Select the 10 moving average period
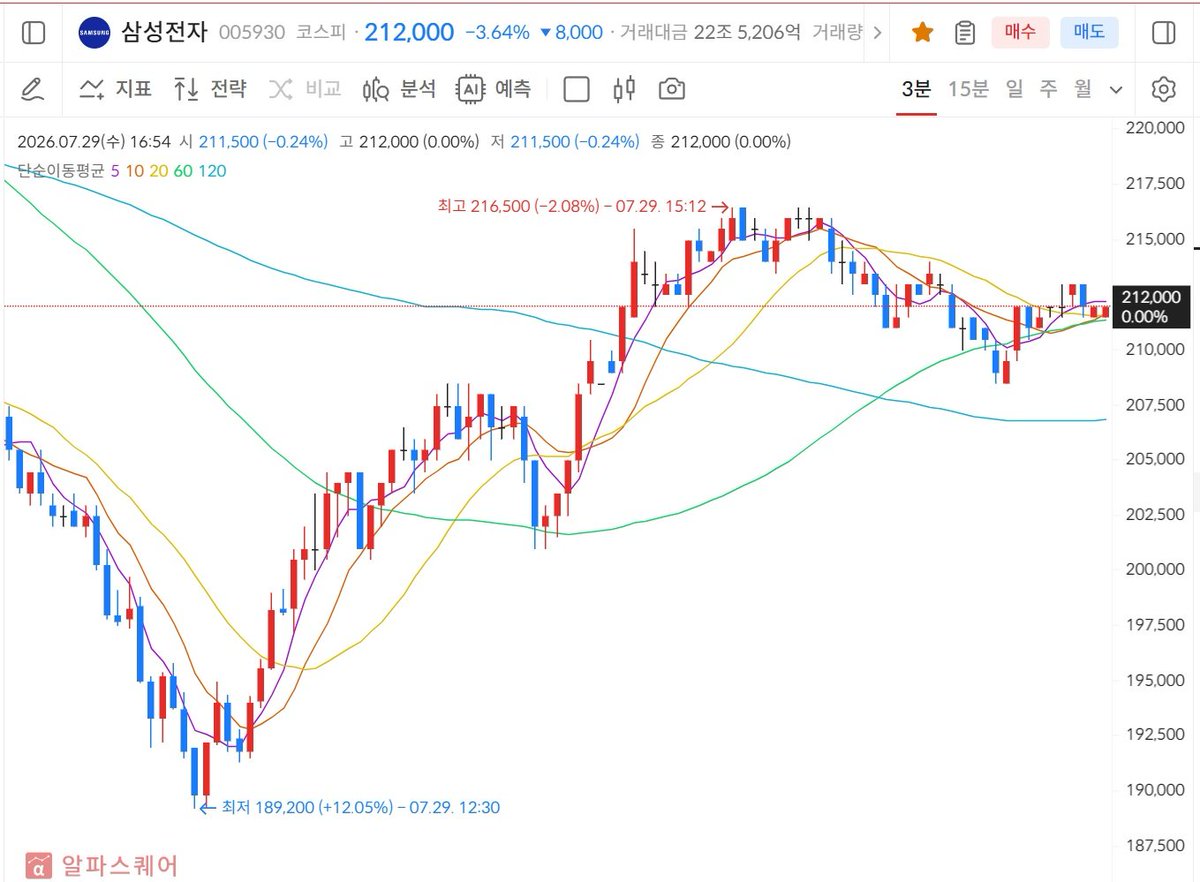This screenshot has height=882, width=1200. click(134, 171)
